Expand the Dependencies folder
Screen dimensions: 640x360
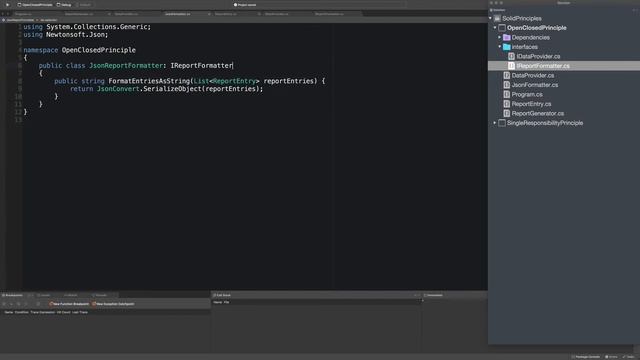tap(500, 37)
